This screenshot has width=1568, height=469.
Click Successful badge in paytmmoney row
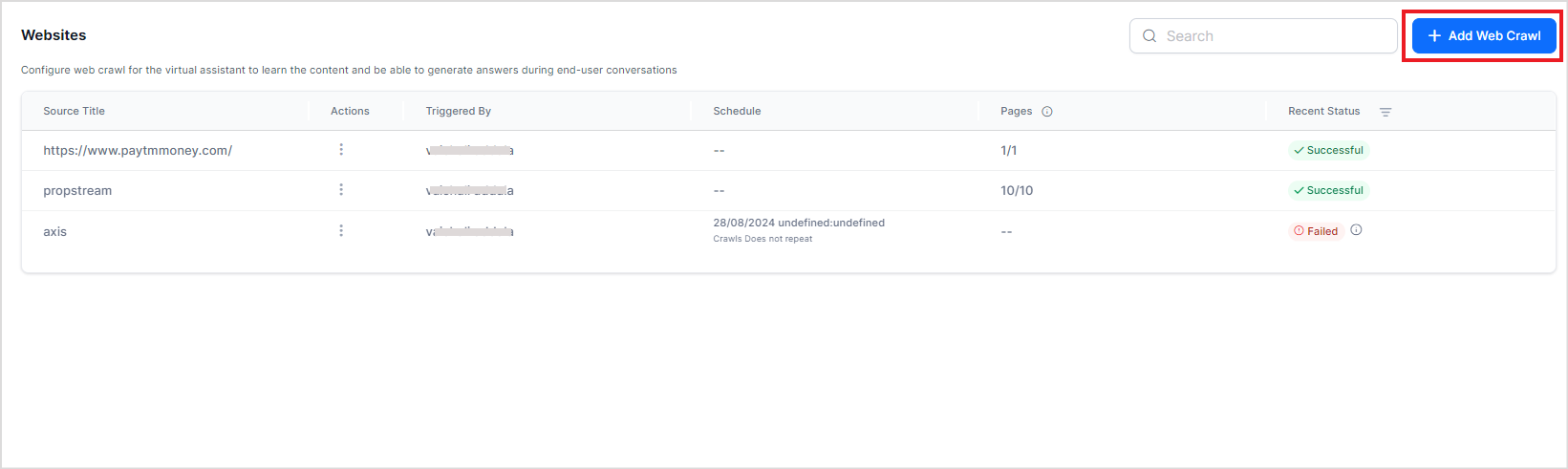[x=1328, y=150]
